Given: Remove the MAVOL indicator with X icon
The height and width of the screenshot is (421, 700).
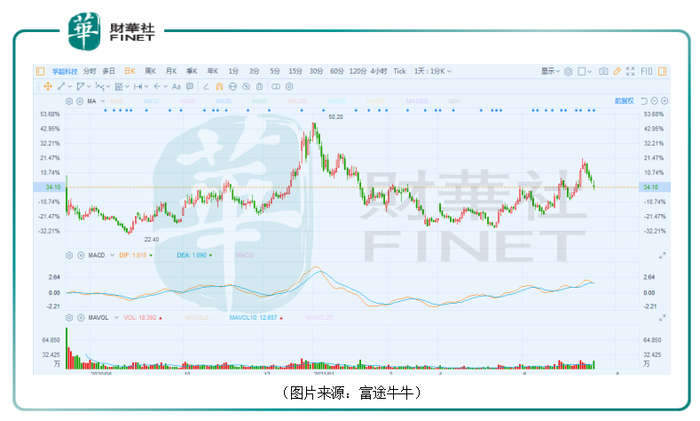Looking at the screenshot, I should click(81, 318).
